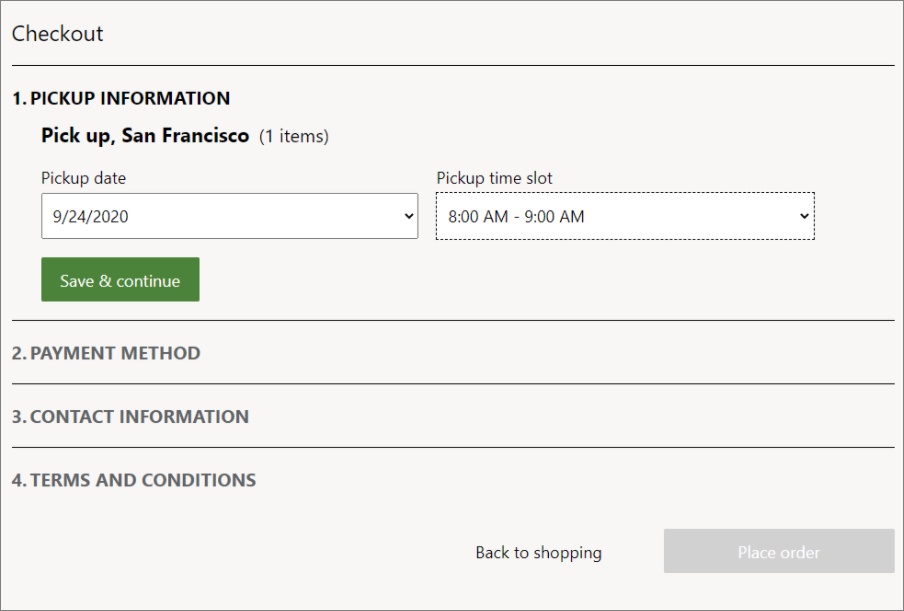Expand the Terms and Conditions section
Screen dimensions: 904x611
pyautogui.click(x=134, y=480)
